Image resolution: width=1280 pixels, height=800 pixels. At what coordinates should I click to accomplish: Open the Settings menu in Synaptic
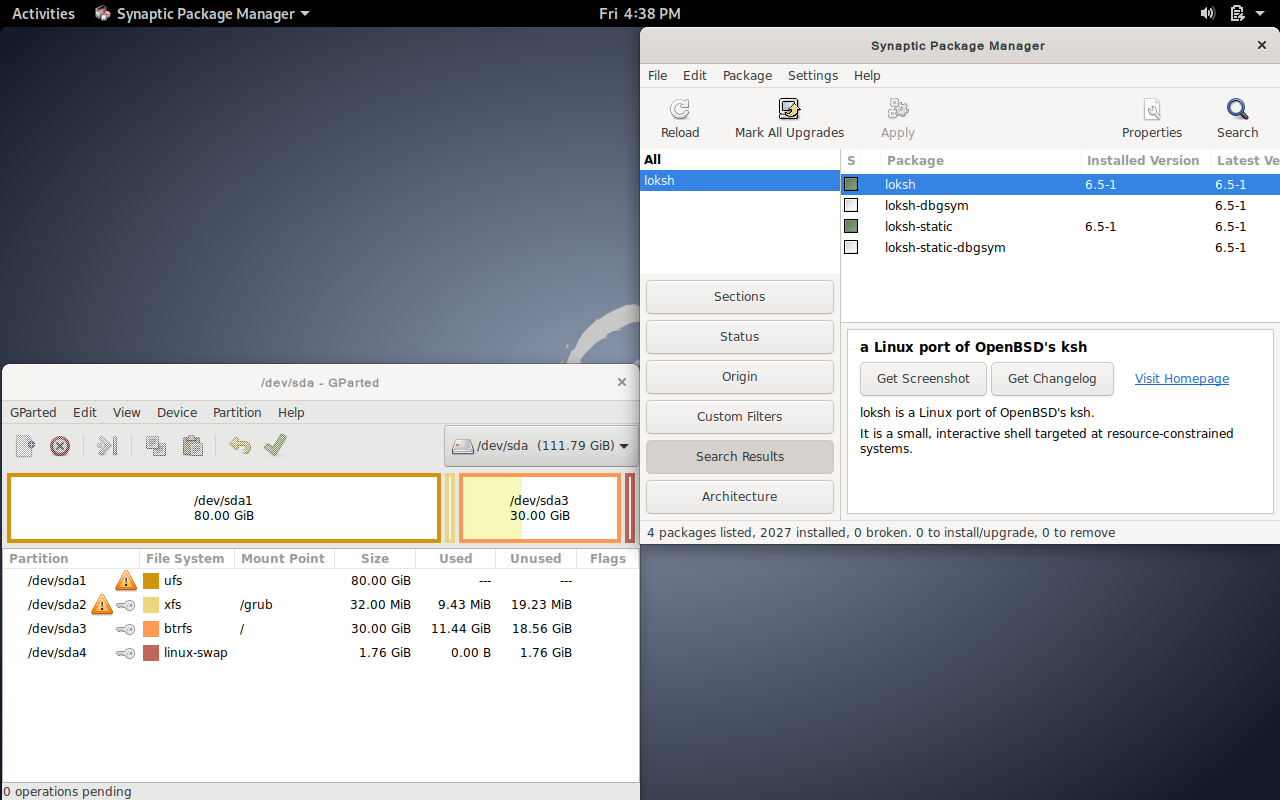(813, 75)
